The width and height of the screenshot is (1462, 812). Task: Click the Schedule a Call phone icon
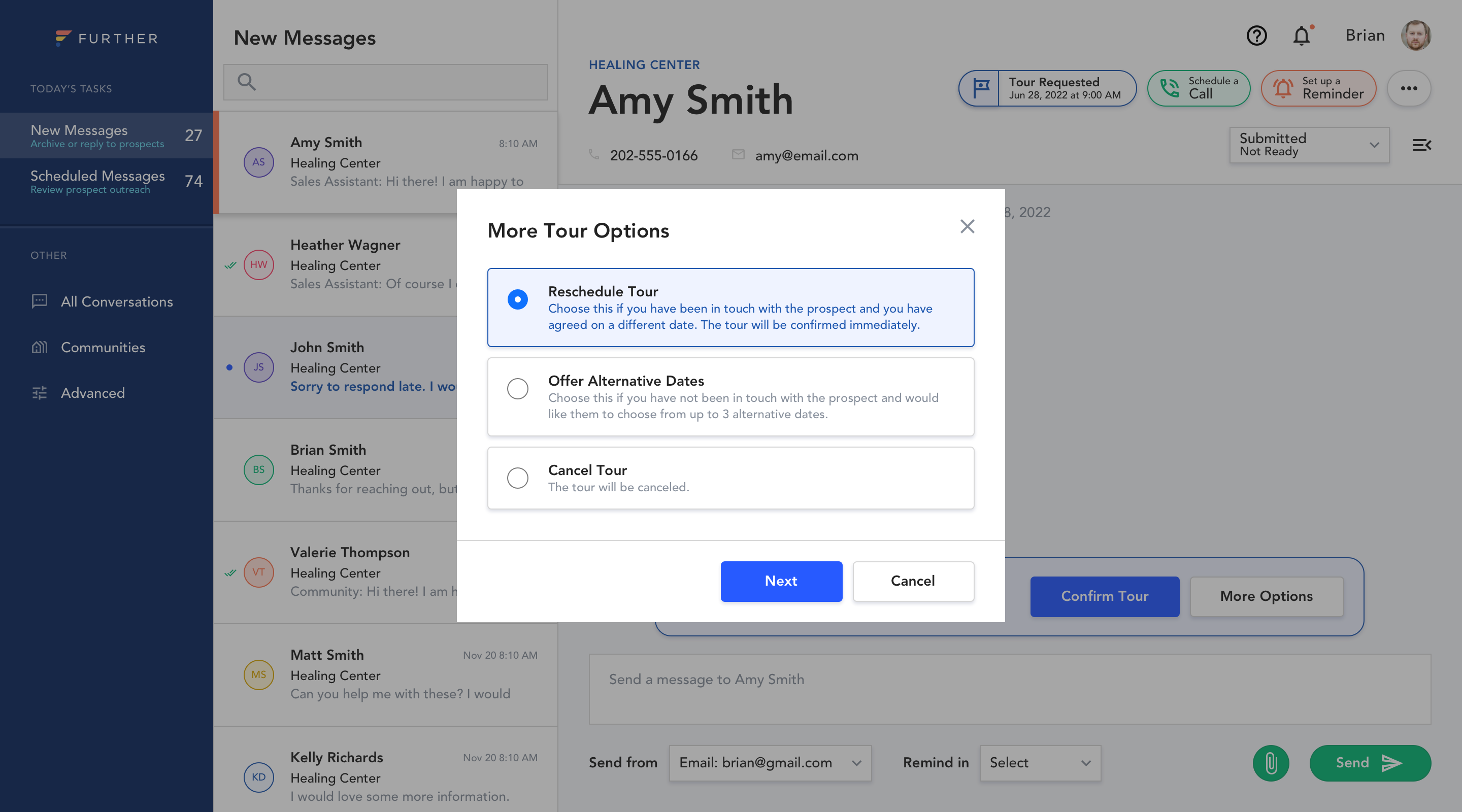click(x=1169, y=88)
